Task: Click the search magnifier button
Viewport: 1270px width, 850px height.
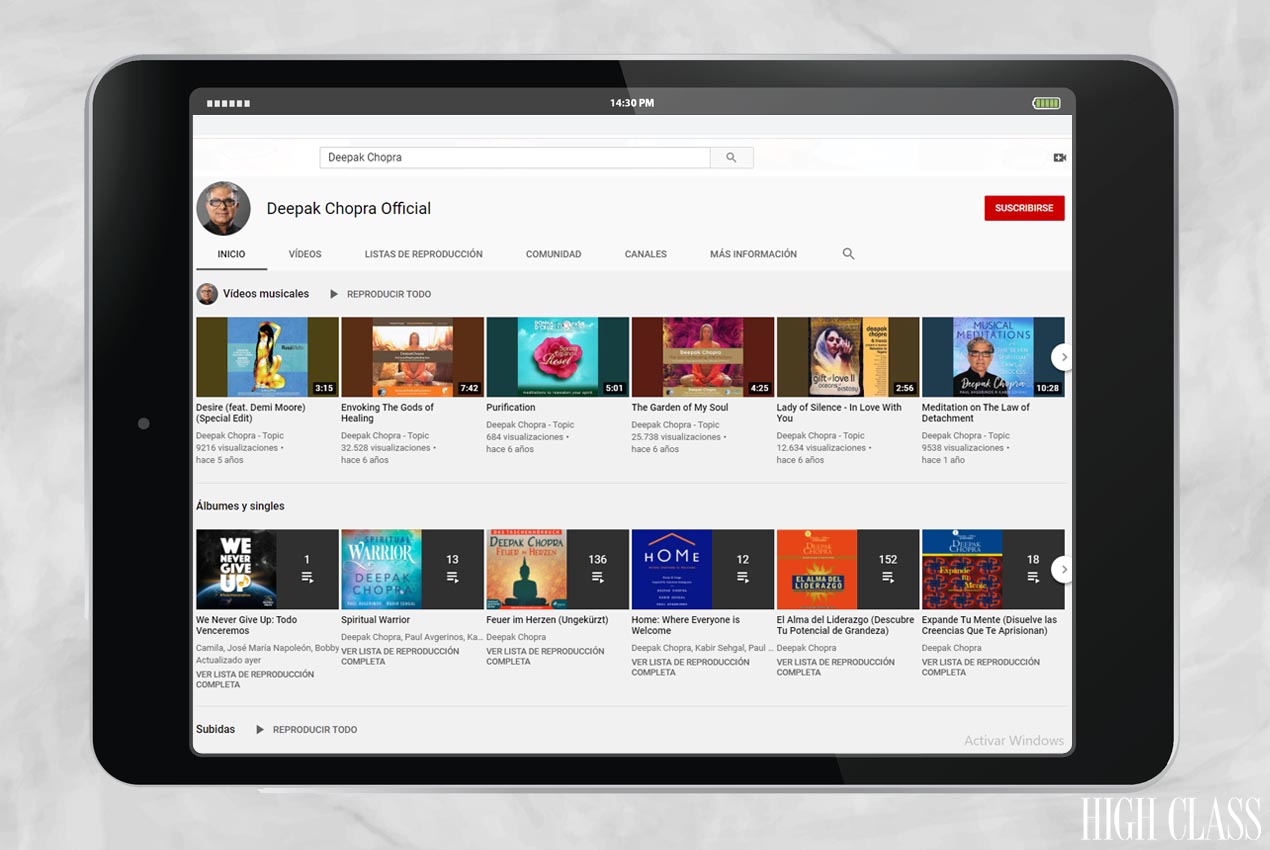Action: [x=731, y=157]
